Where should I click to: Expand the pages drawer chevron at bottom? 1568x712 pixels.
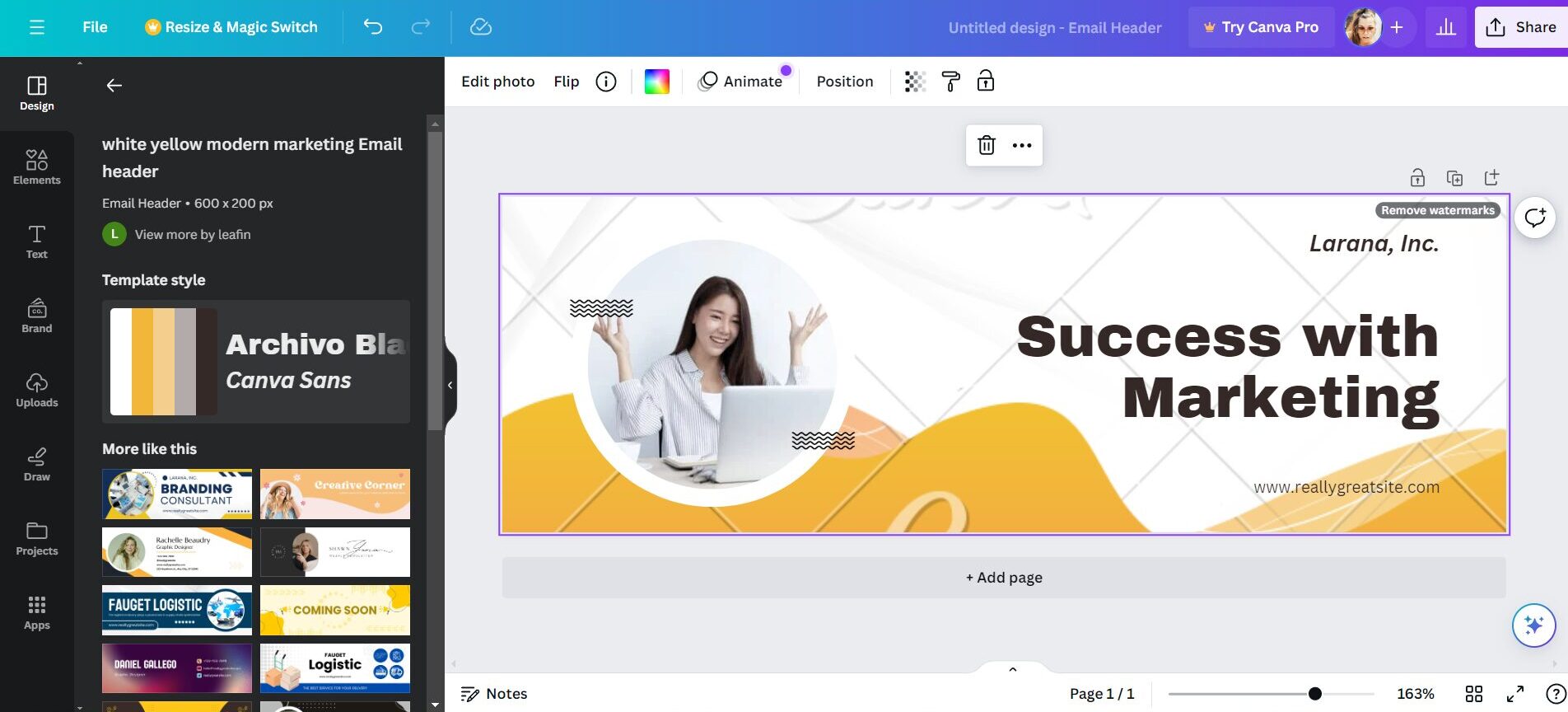pyautogui.click(x=1013, y=669)
